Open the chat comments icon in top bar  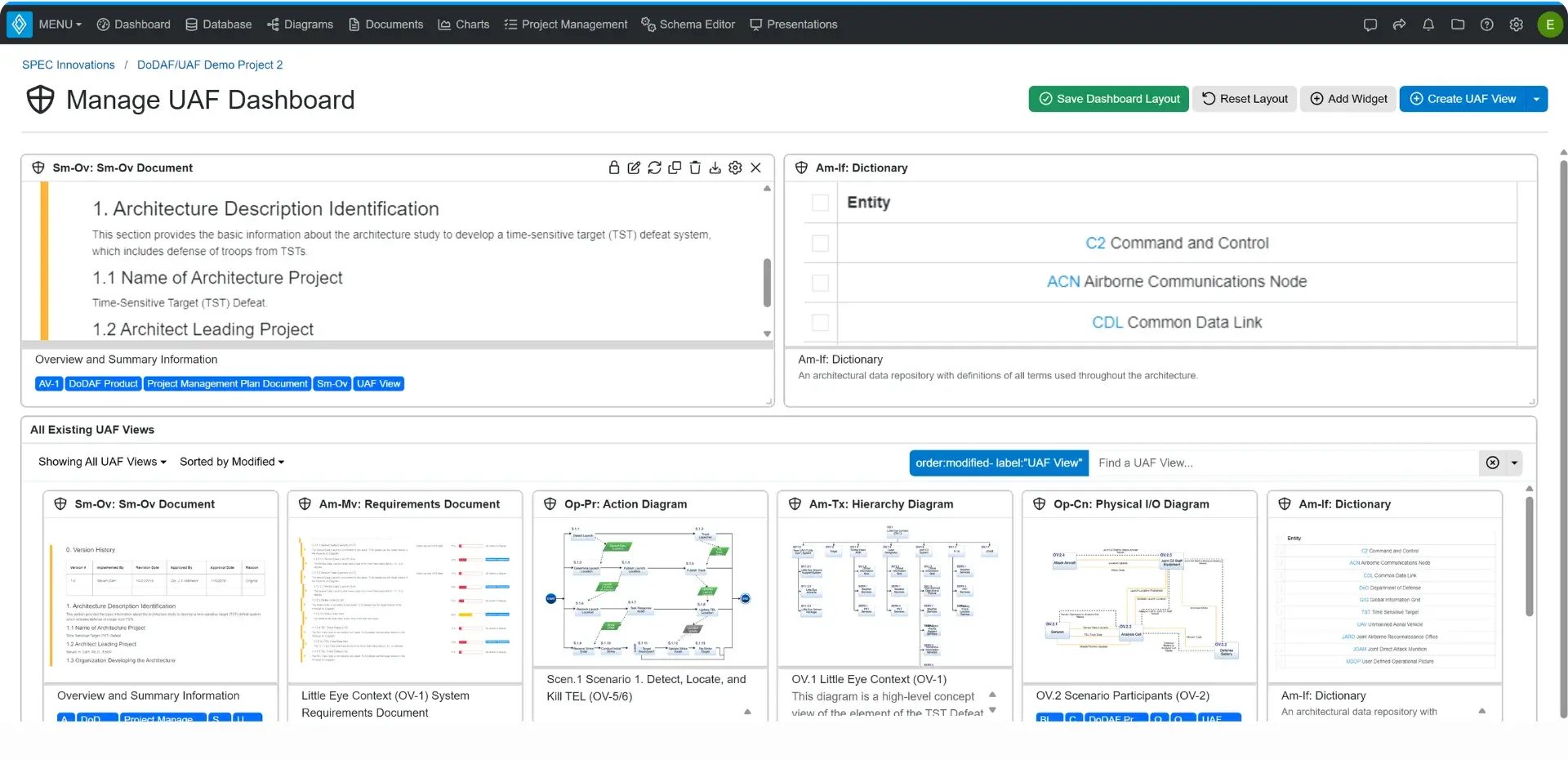[1370, 25]
